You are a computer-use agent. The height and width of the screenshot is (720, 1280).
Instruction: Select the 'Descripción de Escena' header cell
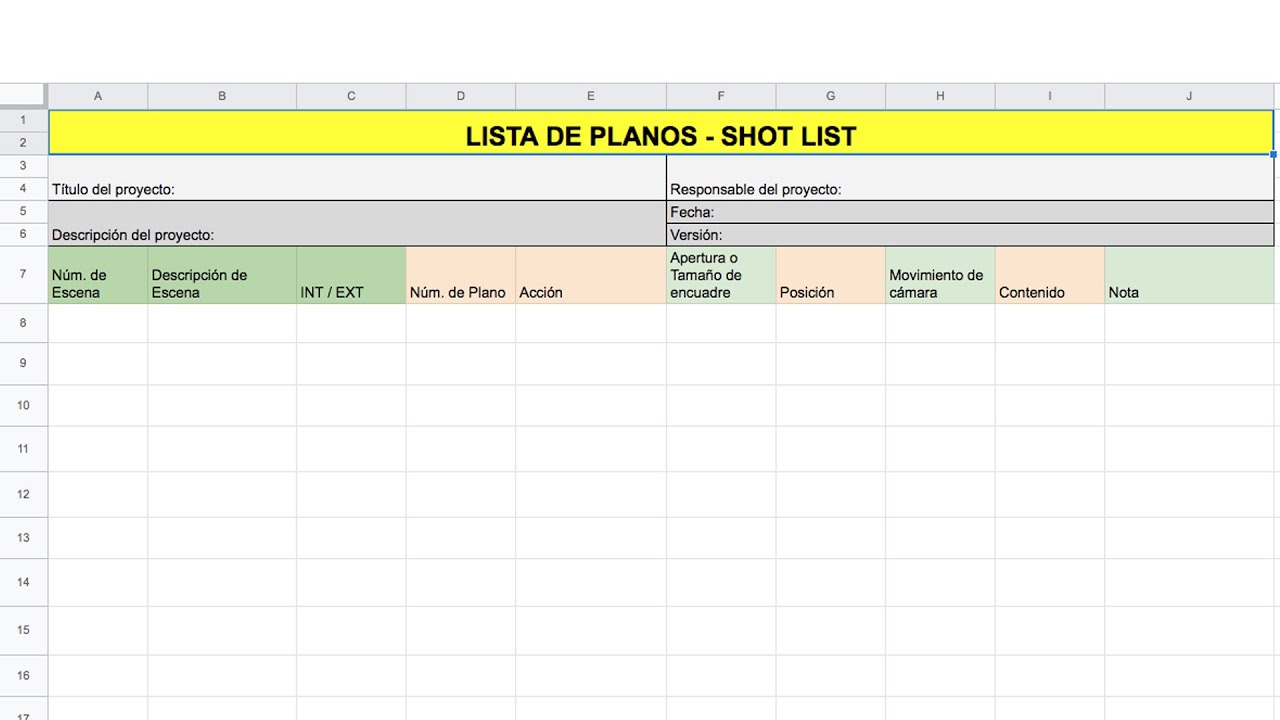(222, 275)
